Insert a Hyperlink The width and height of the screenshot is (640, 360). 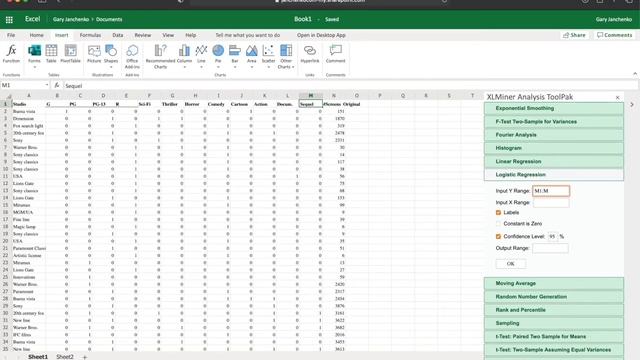(310, 54)
